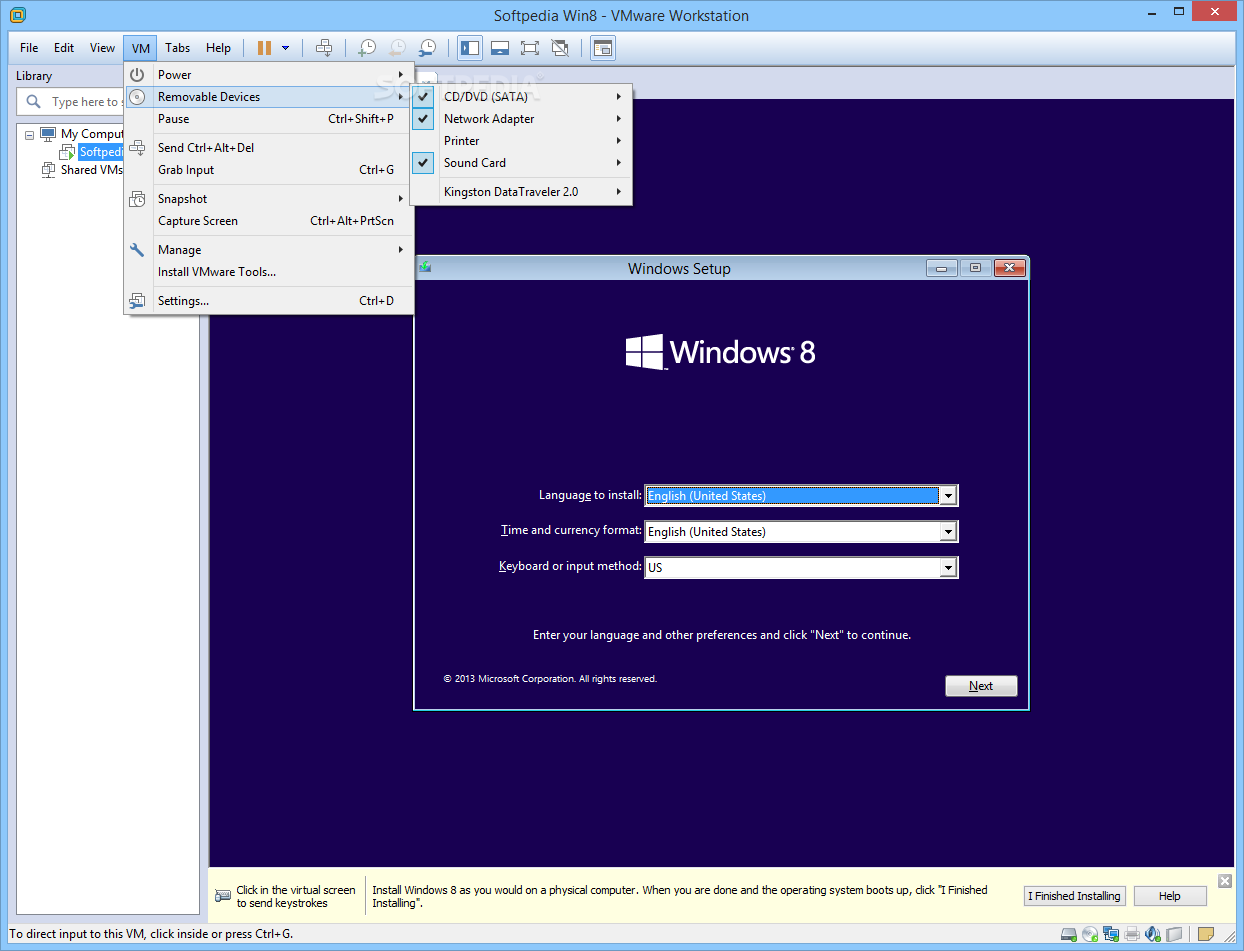
Task: Toggle Network Adapter connected checkmark
Action: (423, 119)
